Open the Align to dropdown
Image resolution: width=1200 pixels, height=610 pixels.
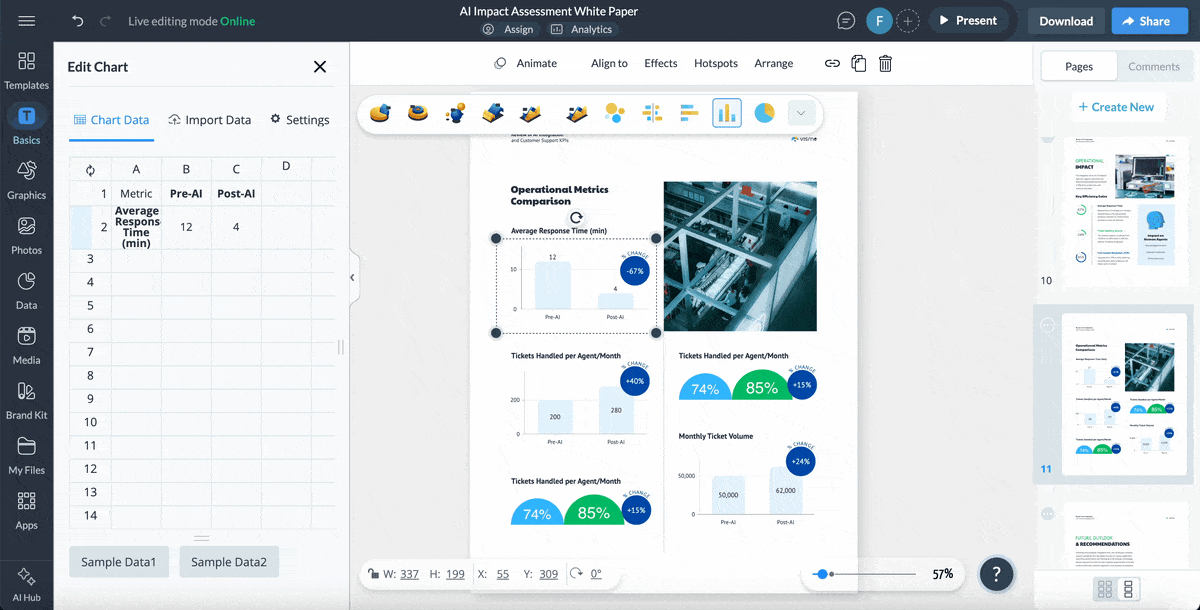coord(609,63)
